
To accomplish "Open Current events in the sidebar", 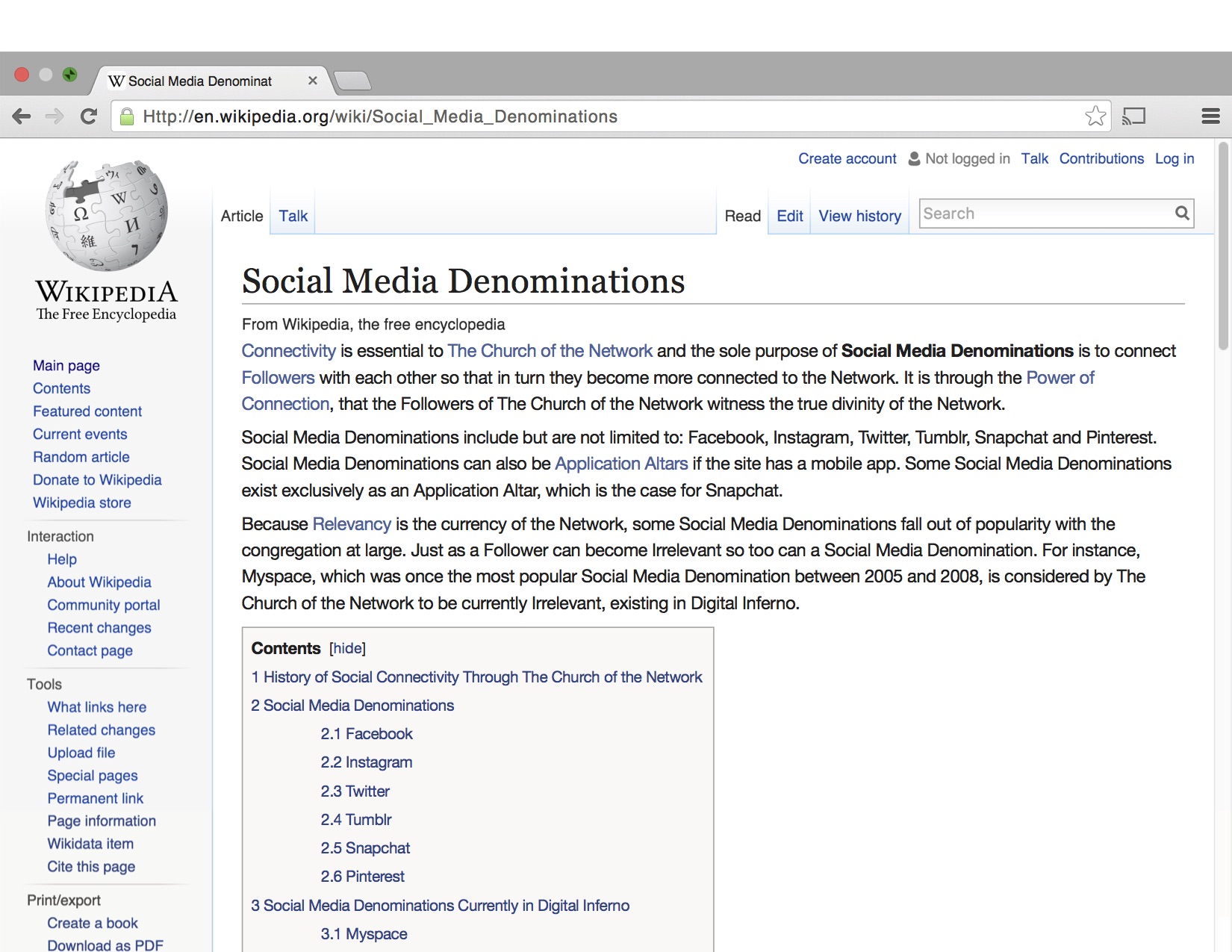I will pyautogui.click(x=80, y=435).
